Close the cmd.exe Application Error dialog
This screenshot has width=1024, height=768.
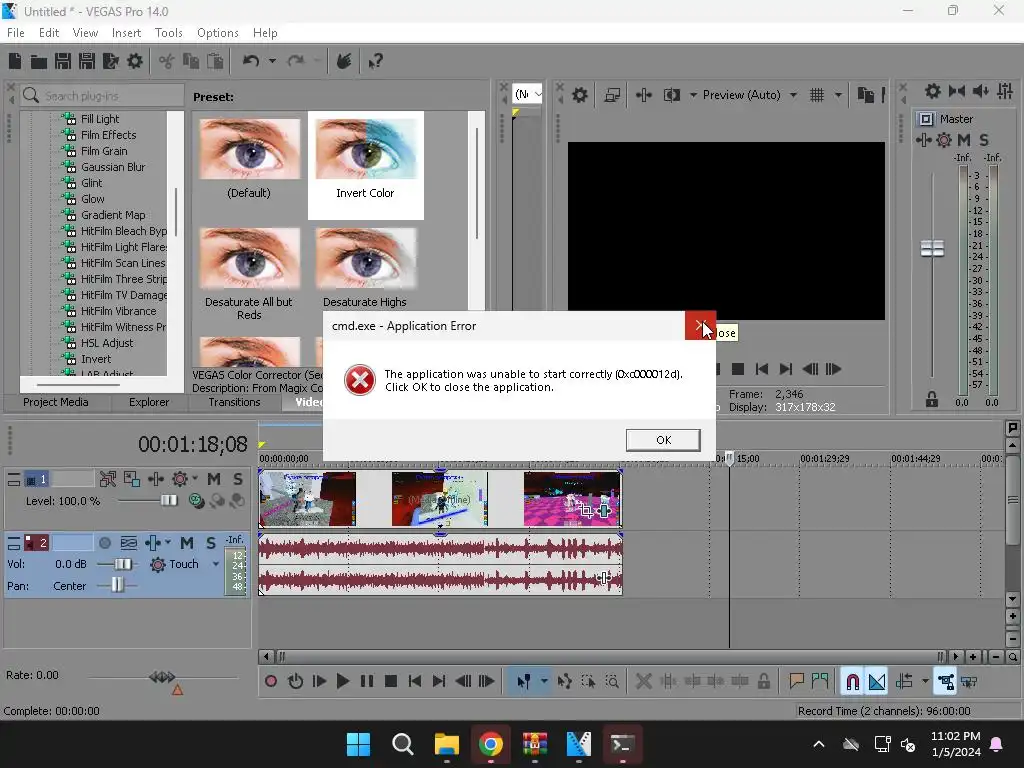coord(700,325)
